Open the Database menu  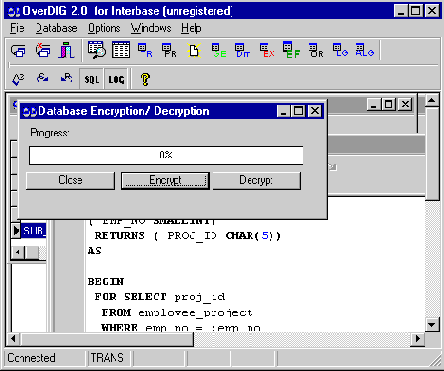56,28
